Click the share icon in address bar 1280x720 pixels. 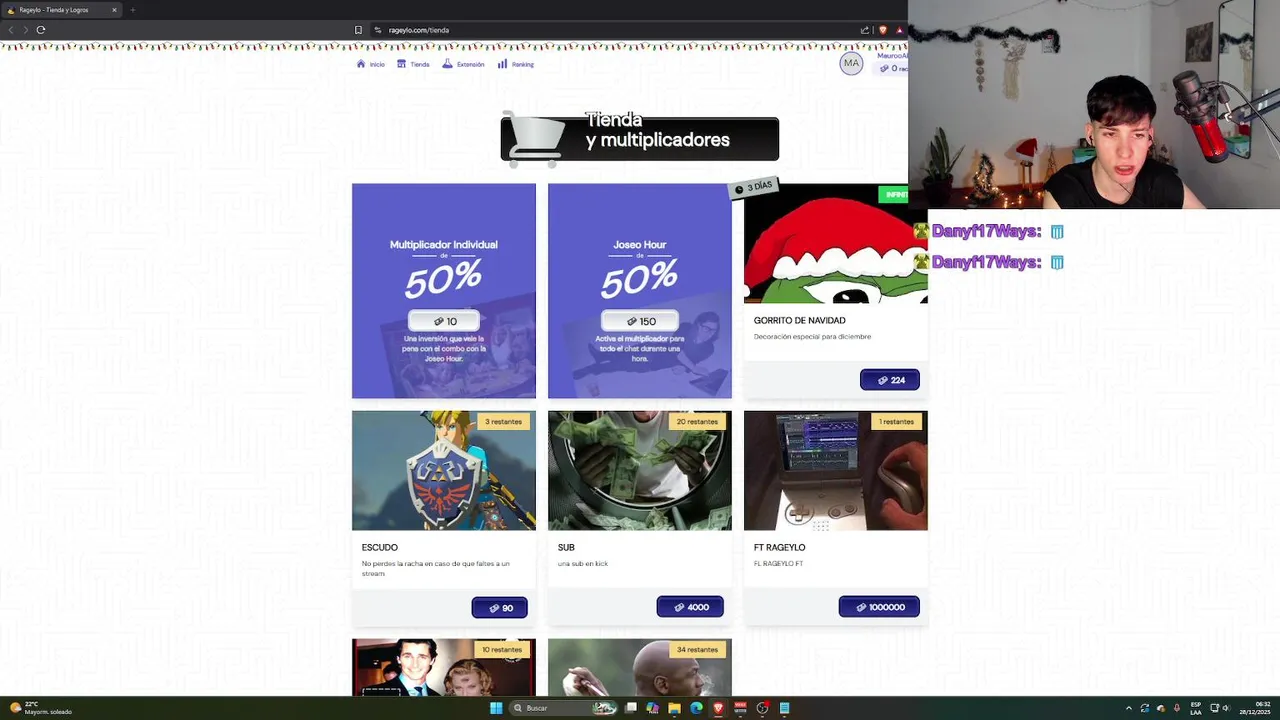click(x=865, y=30)
